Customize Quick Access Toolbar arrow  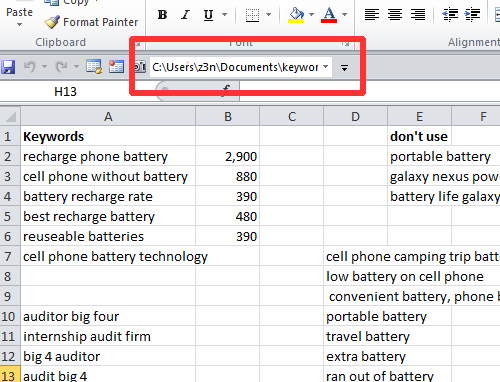click(x=344, y=68)
